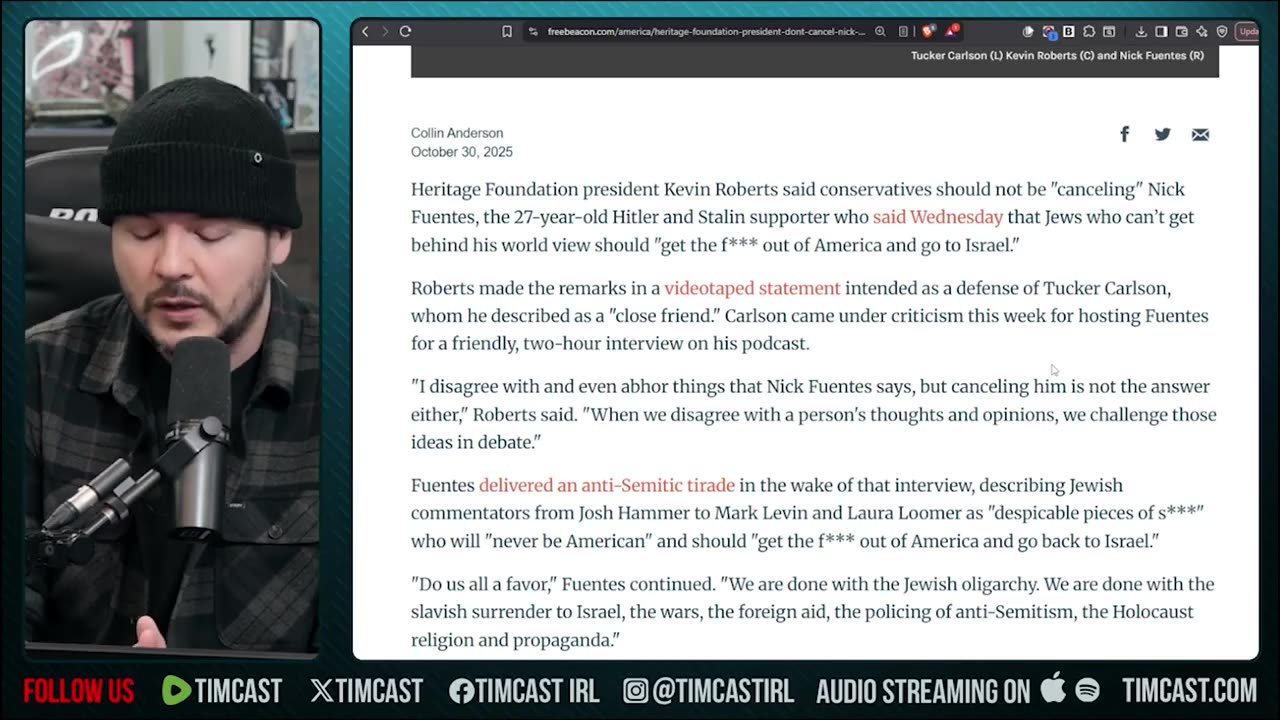Click the freebeacon.com address bar
This screenshot has width=1280, height=720.
coord(706,32)
